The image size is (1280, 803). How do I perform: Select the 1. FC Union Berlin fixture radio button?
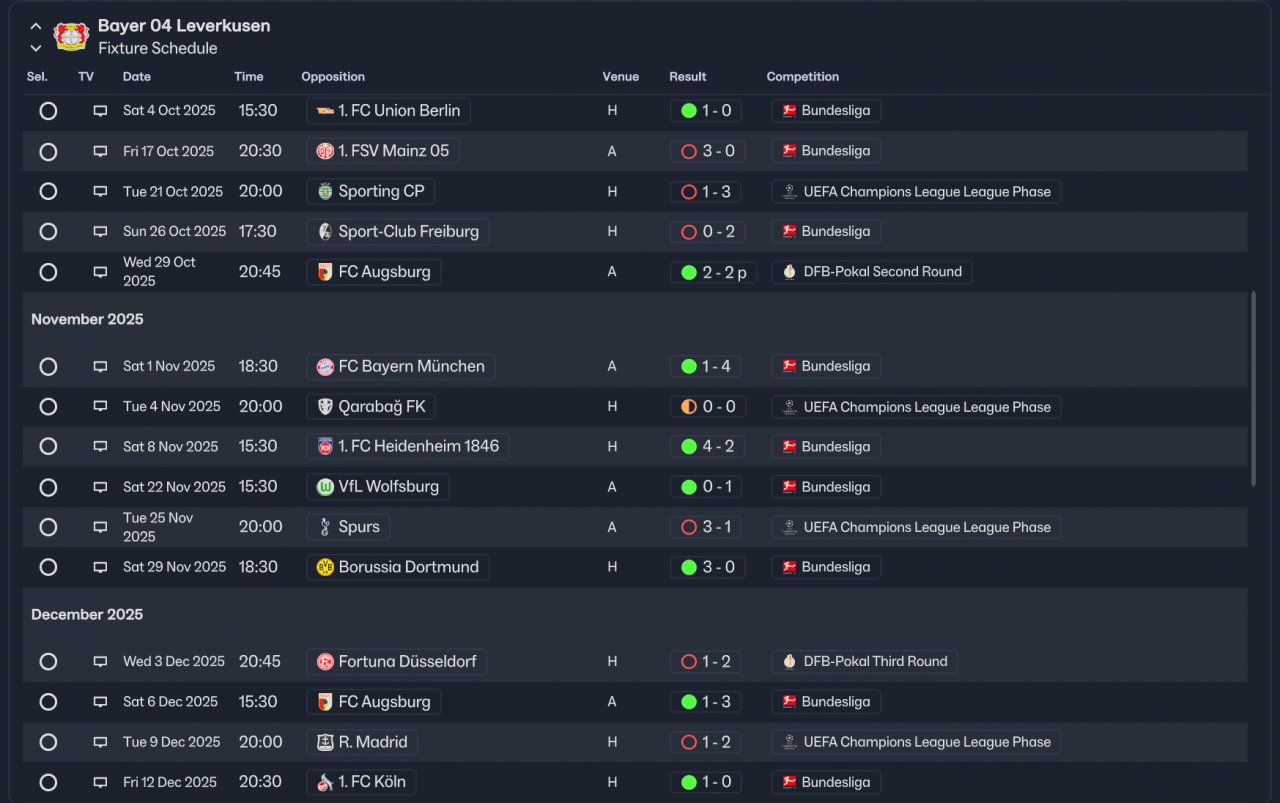tap(48, 111)
